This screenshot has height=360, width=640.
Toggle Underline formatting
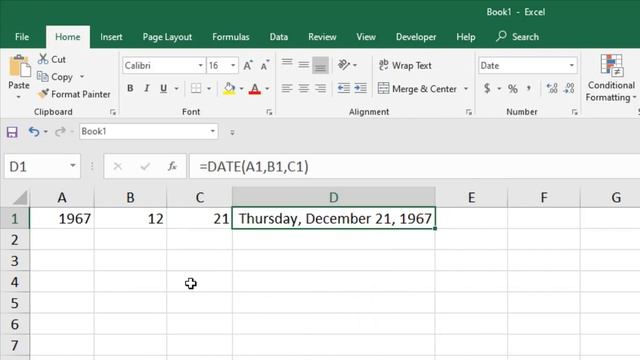click(163, 88)
